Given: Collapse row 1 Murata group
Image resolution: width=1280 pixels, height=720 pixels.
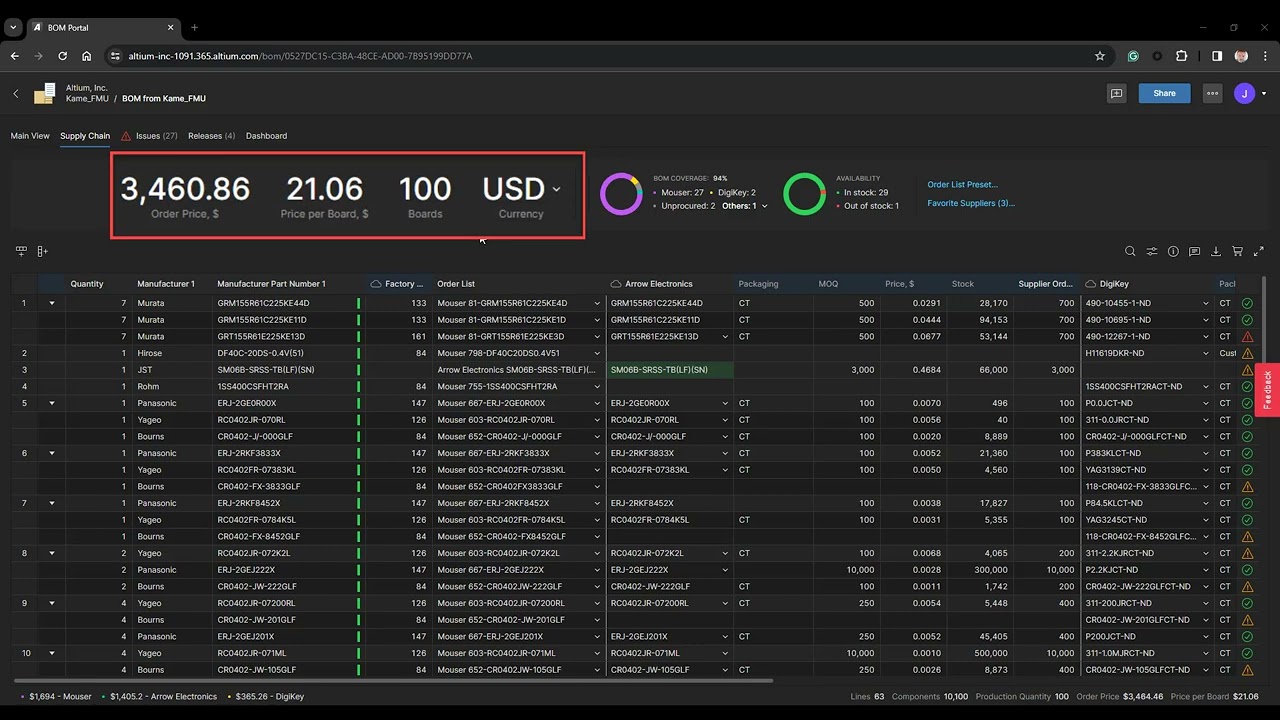Looking at the screenshot, I should 52,303.
